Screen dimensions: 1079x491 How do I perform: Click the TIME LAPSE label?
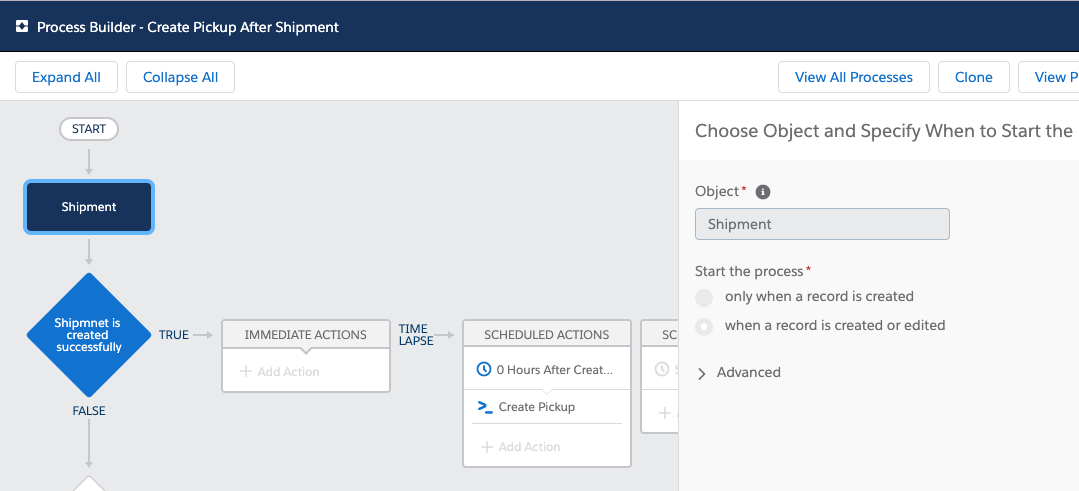[x=416, y=335]
